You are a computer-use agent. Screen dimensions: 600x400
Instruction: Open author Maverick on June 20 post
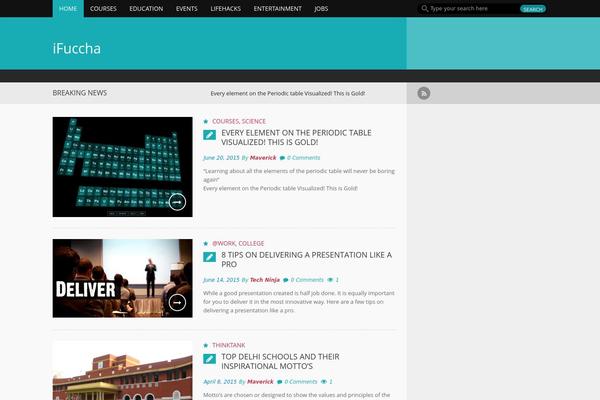[263, 158]
